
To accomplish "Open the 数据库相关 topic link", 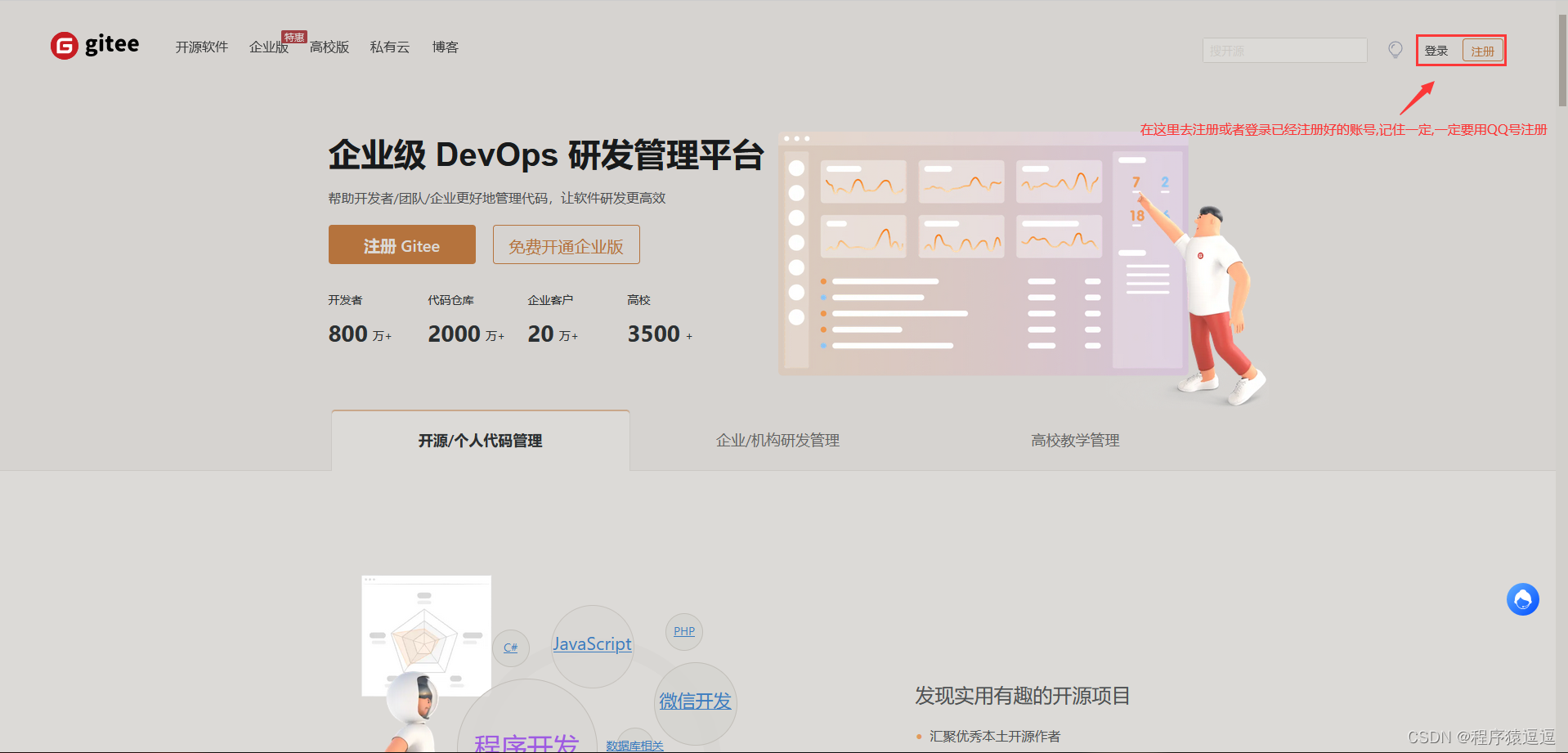I will point(634,746).
